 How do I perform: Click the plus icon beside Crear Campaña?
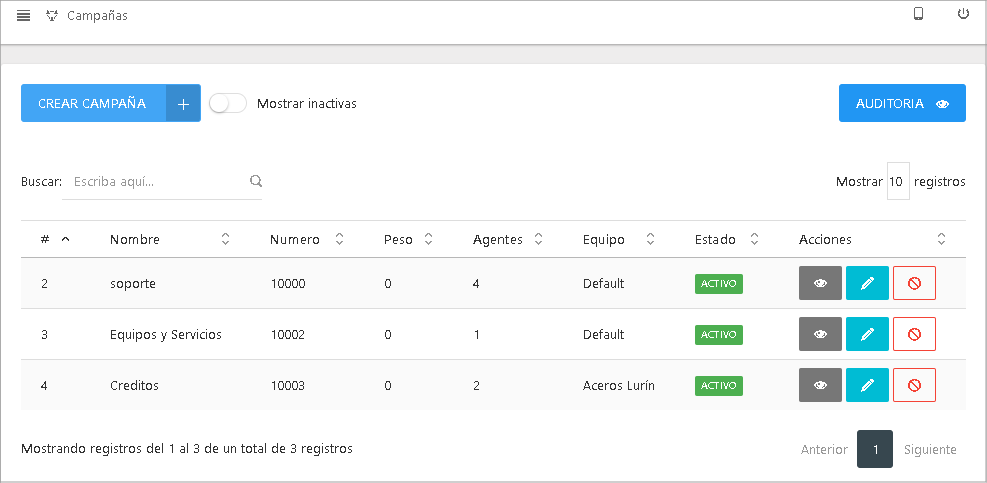(x=183, y=103)
